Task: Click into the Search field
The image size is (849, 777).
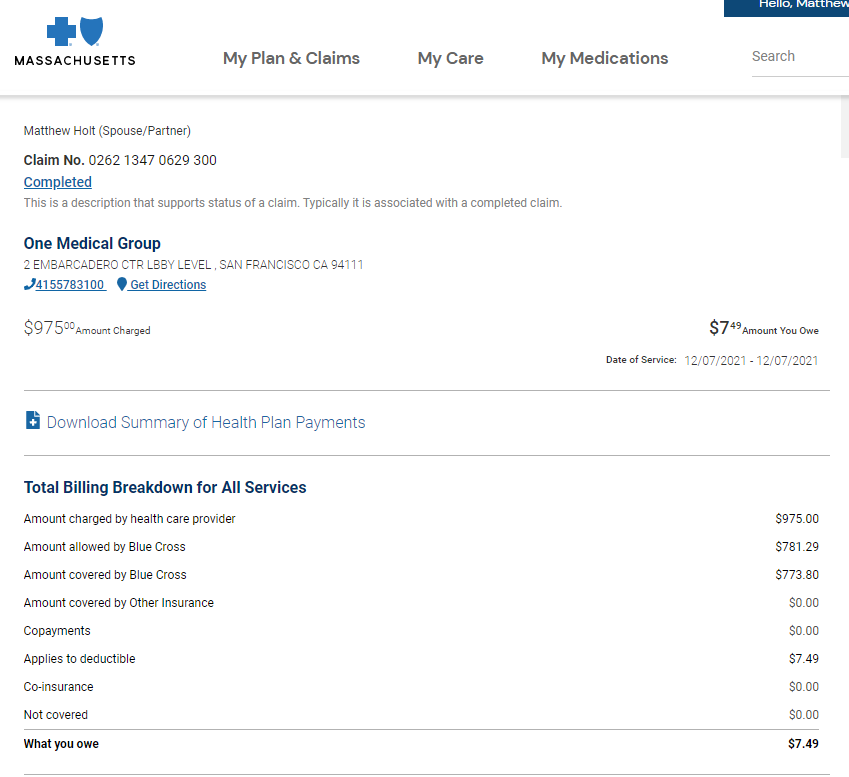Action: click(798, 57)
